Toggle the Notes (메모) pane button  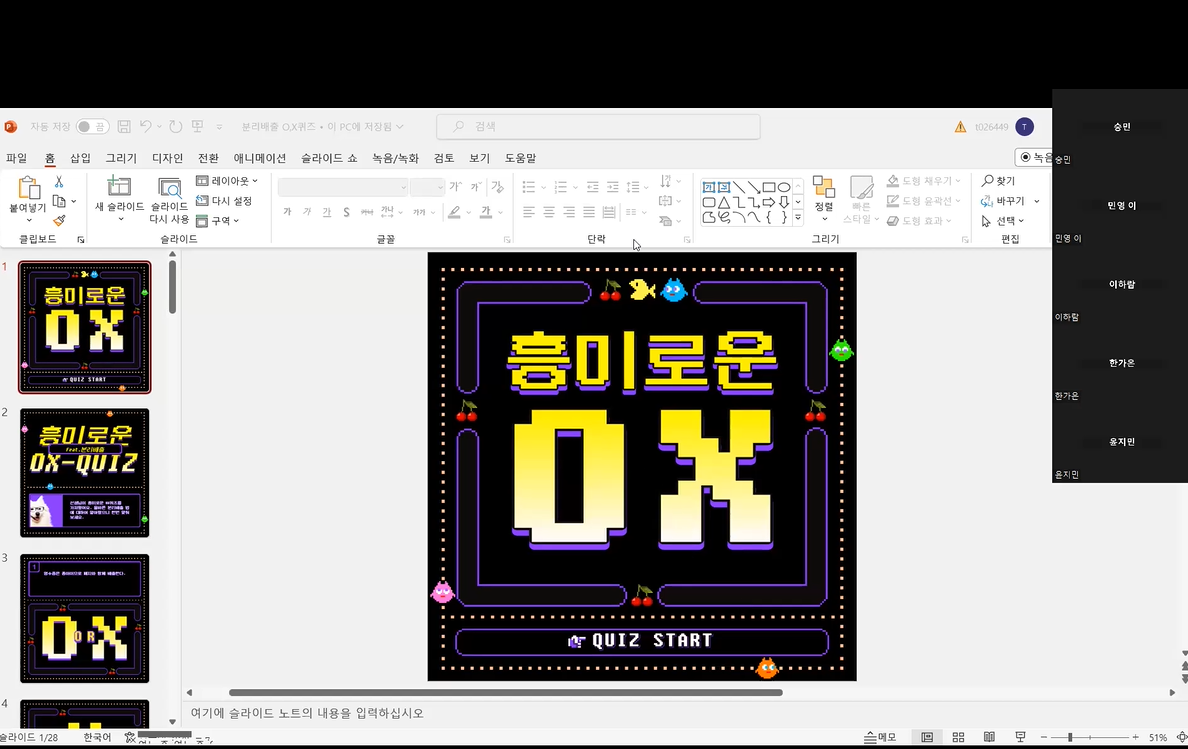tap(880, 737)
